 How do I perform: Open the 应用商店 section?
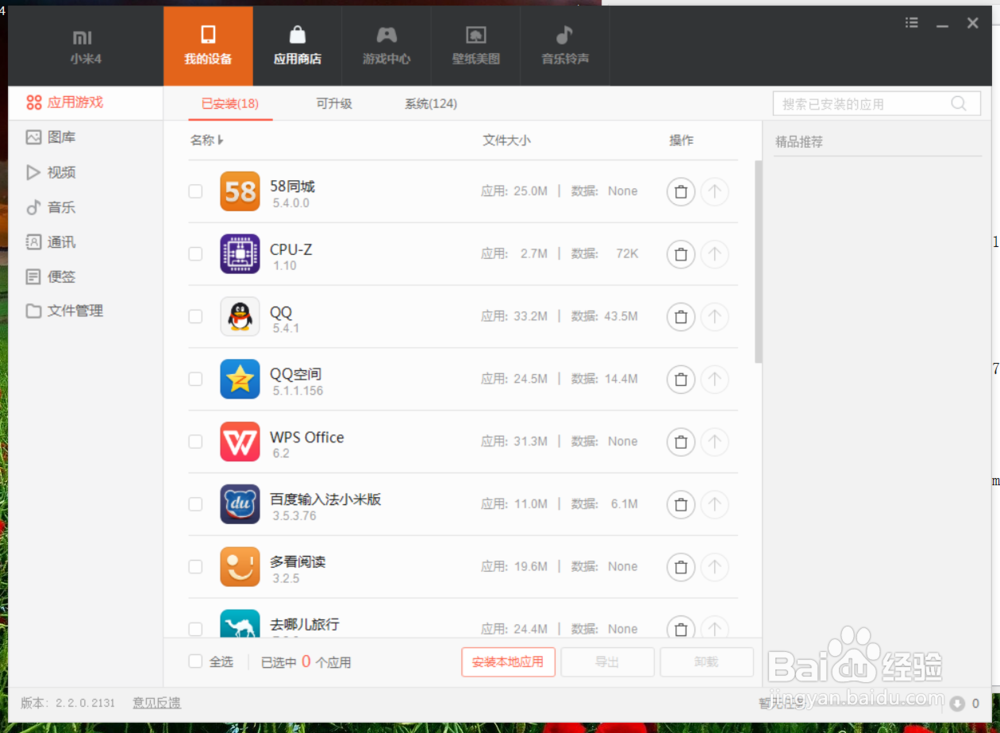click(297, 47)
